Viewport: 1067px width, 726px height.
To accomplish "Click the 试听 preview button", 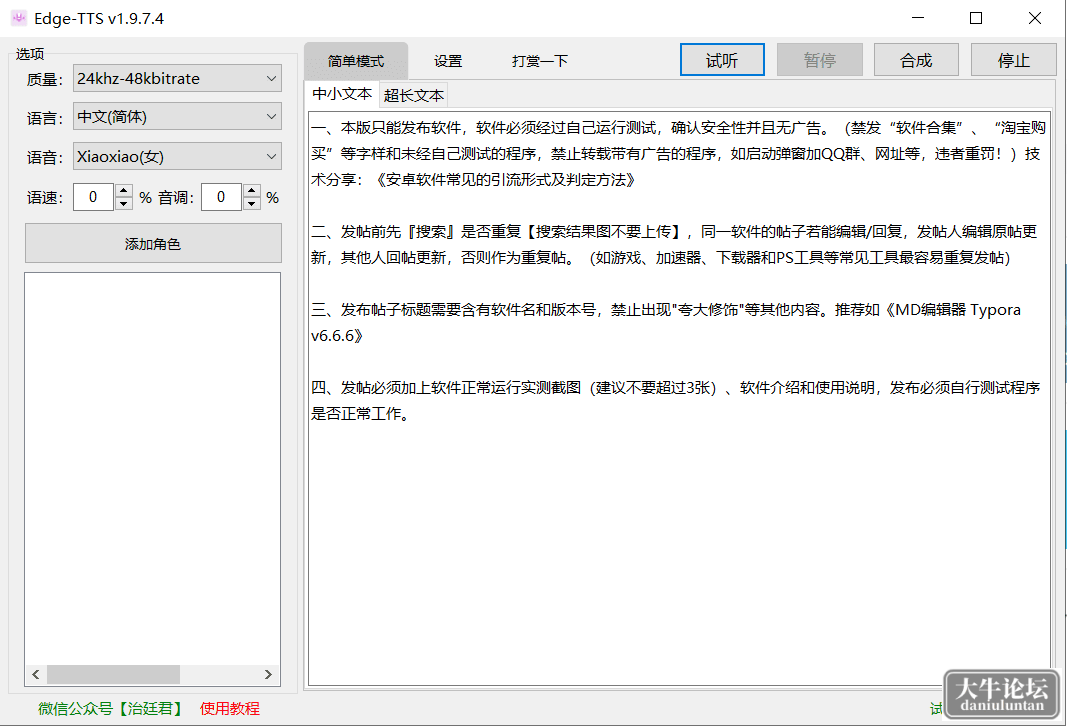I will point(722,61).
